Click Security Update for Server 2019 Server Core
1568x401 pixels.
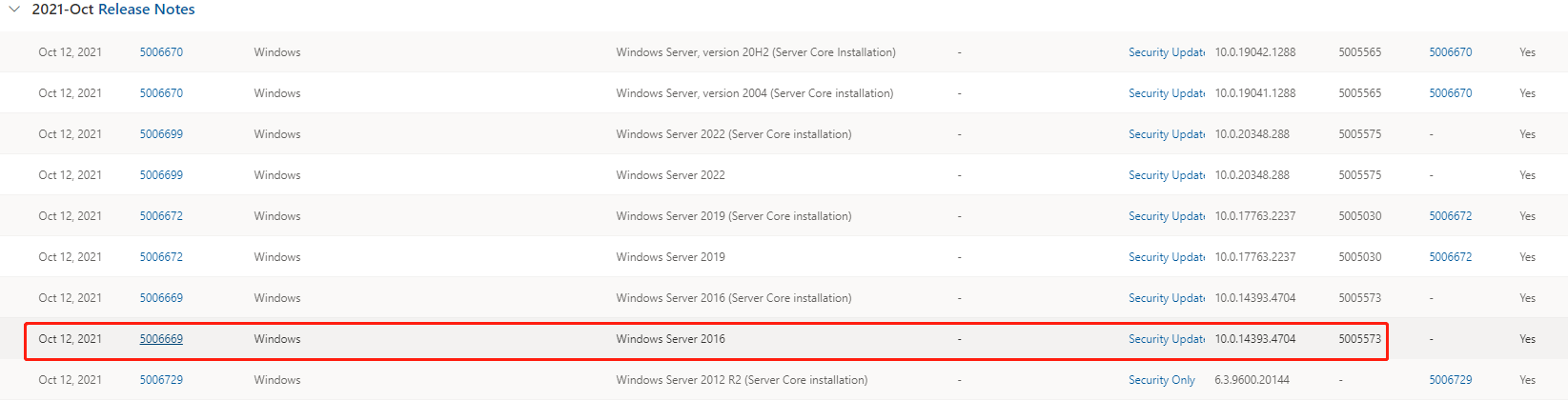pos(1166,216)
